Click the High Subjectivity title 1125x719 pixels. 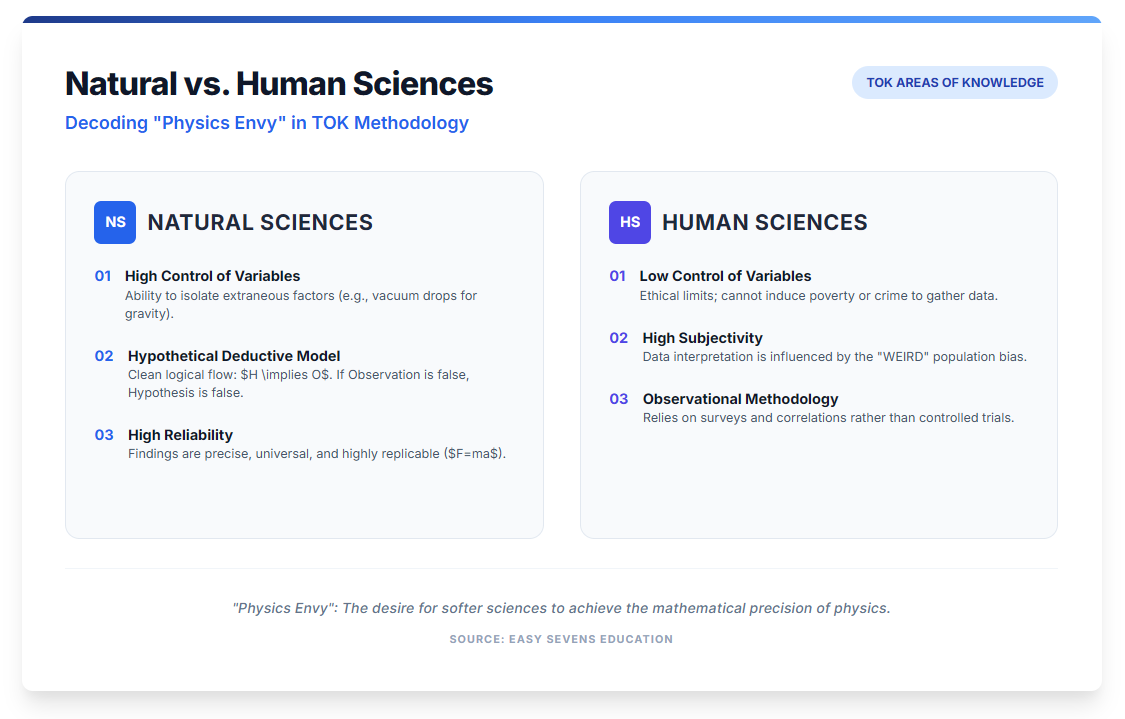(702, 338)
